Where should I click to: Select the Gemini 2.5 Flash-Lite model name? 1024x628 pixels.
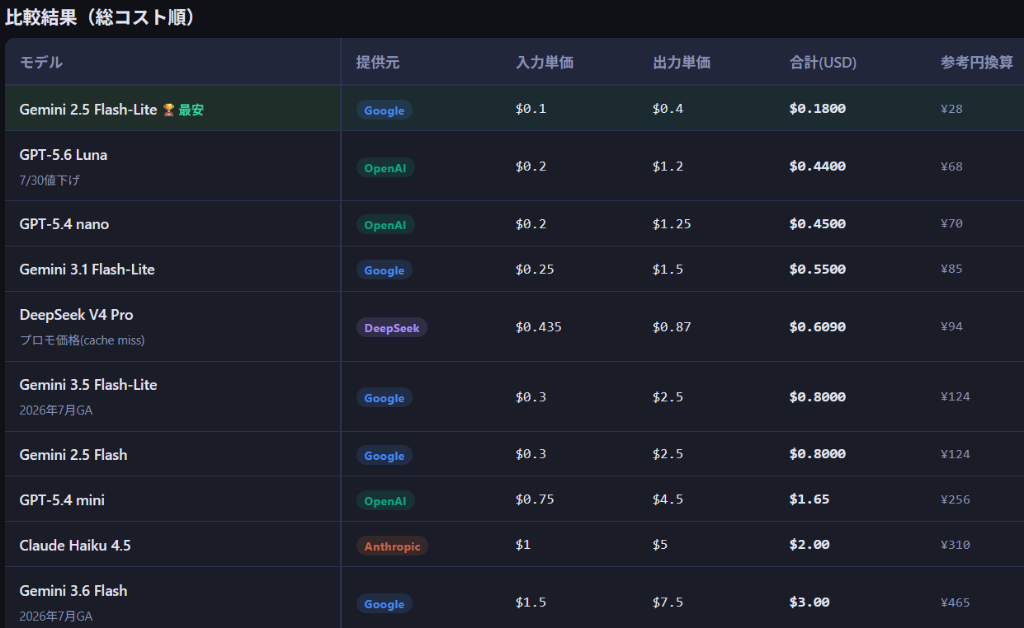click(88, 110)
